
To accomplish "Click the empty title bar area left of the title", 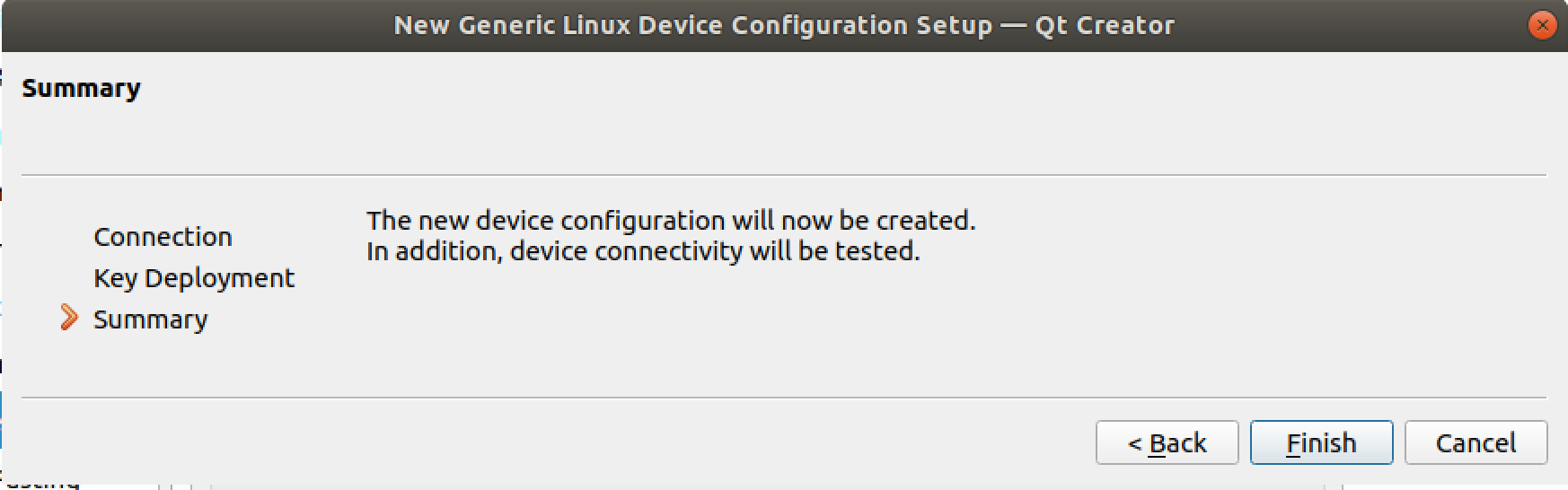I will pyautogui.click(x=180, y=25).
